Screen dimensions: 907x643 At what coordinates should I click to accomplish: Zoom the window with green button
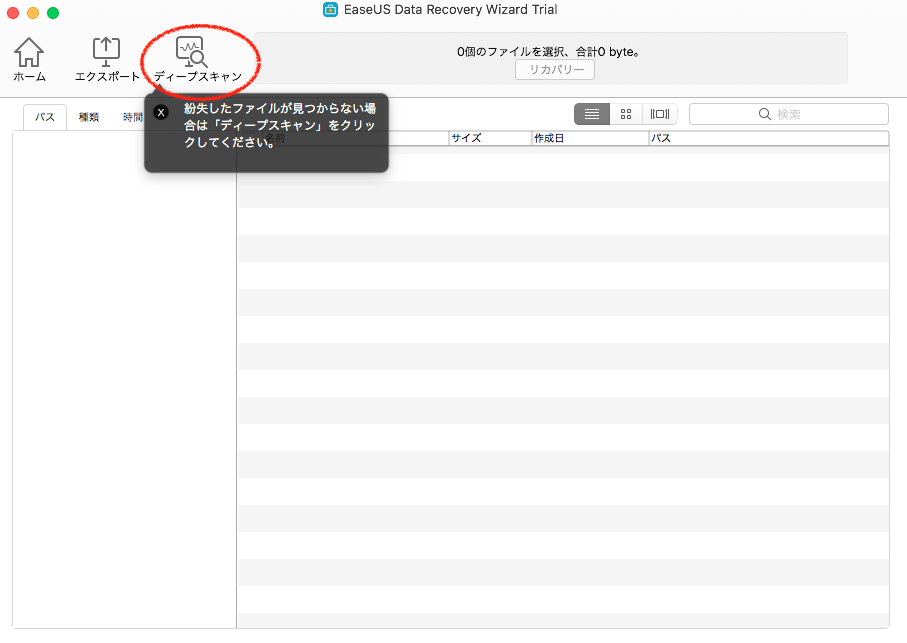tap(53, 13)
